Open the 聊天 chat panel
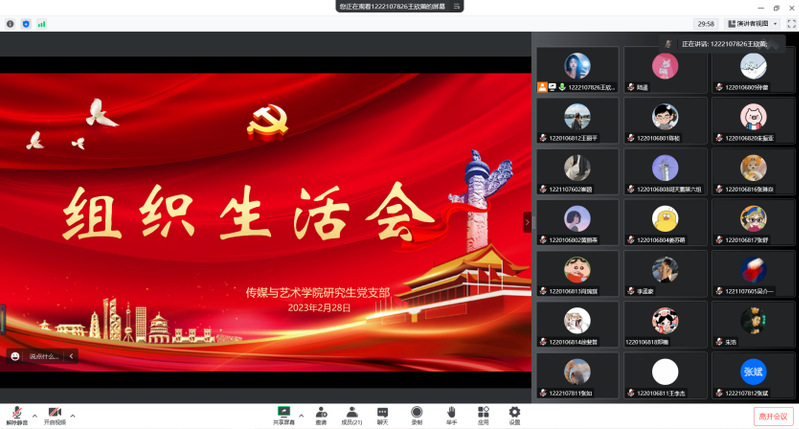The width and height of the screenshot is (799, 429). [x=382, y=413]
